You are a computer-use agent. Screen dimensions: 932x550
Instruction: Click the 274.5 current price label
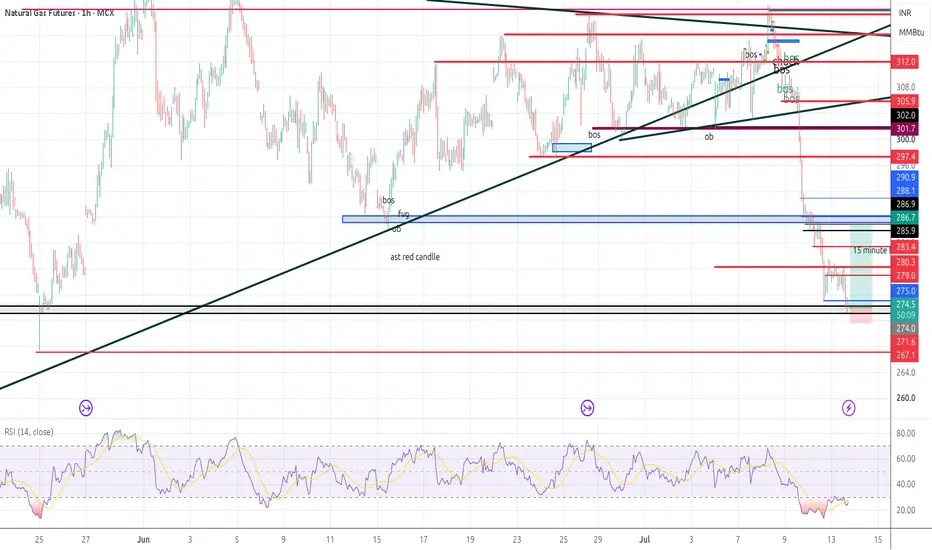point(905,304)
